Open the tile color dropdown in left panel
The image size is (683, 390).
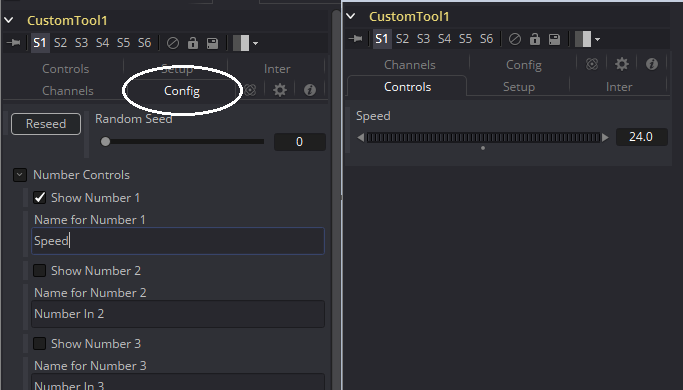tap(246, 43)
